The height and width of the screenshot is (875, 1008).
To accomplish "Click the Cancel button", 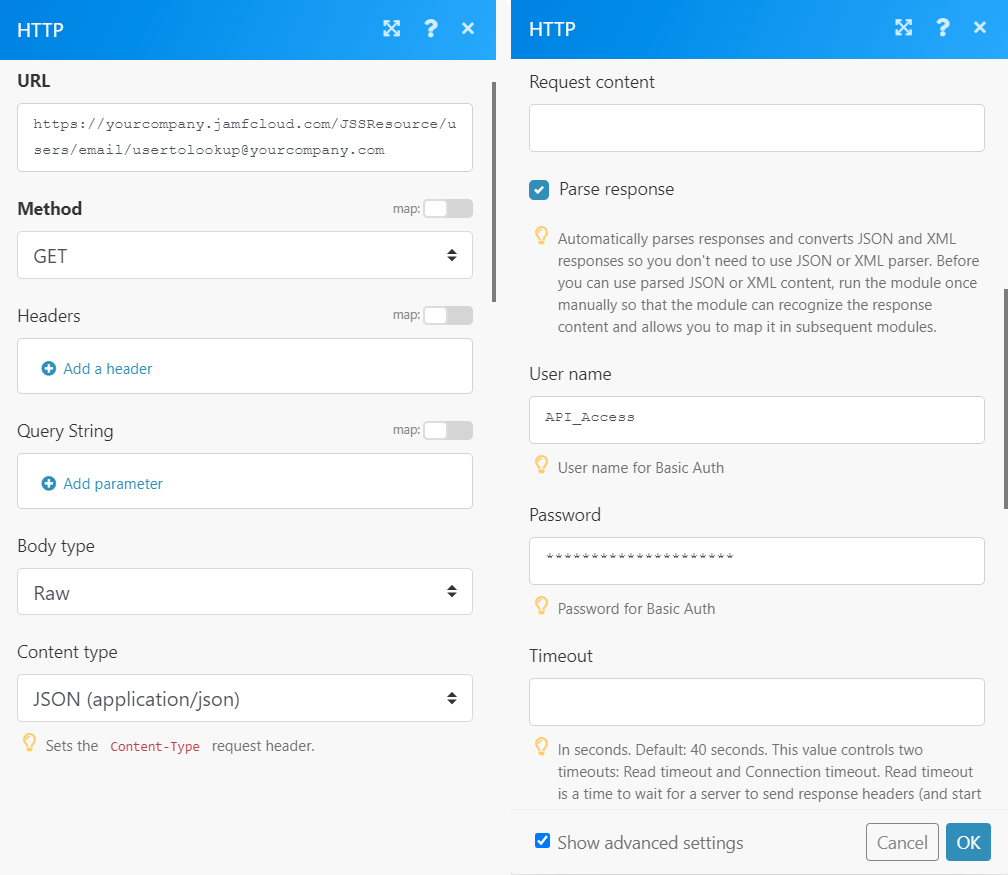I will pyautogui.click(x=902, y=842).
